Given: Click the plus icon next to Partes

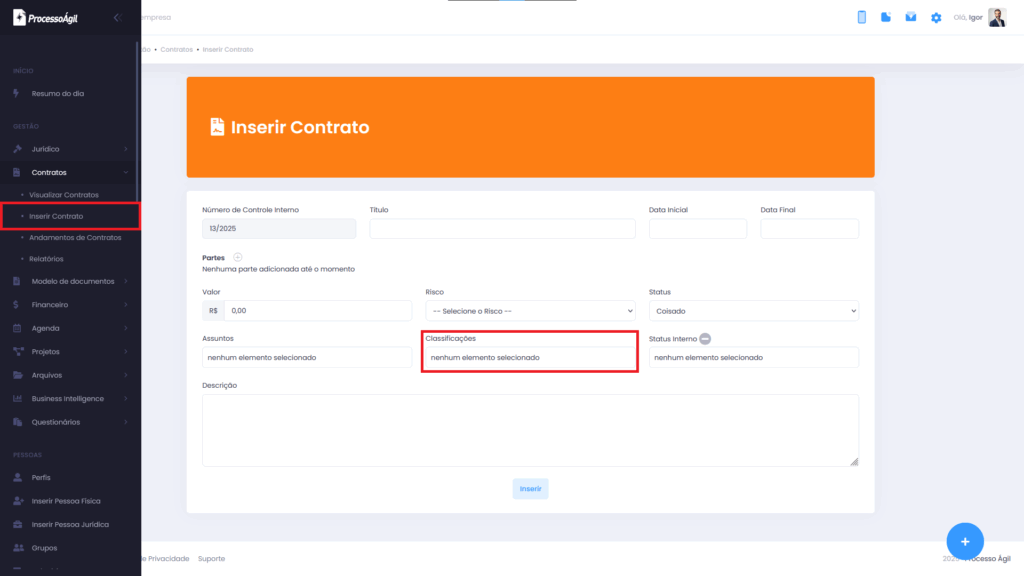Looking at the screenshot, I should click(238, 257).
